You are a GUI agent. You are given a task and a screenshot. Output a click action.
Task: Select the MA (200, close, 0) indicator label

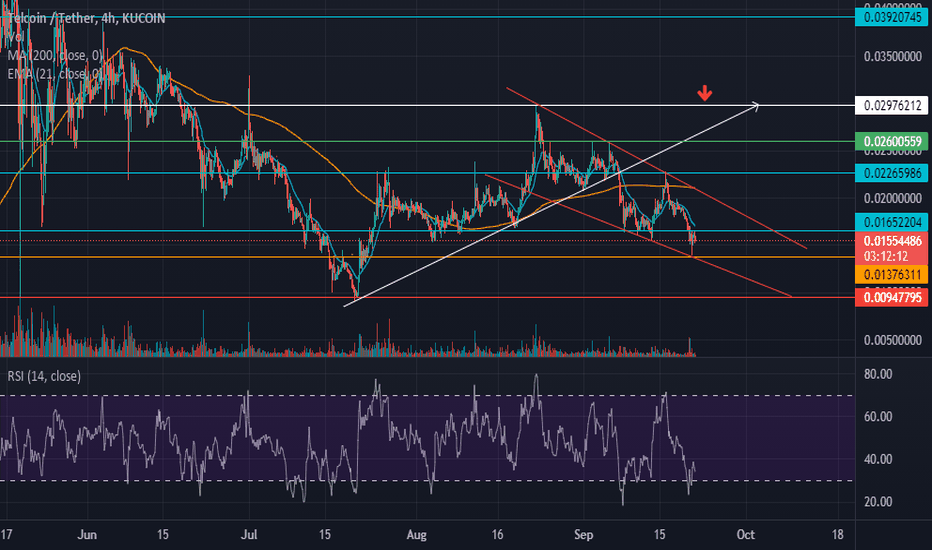55,56
